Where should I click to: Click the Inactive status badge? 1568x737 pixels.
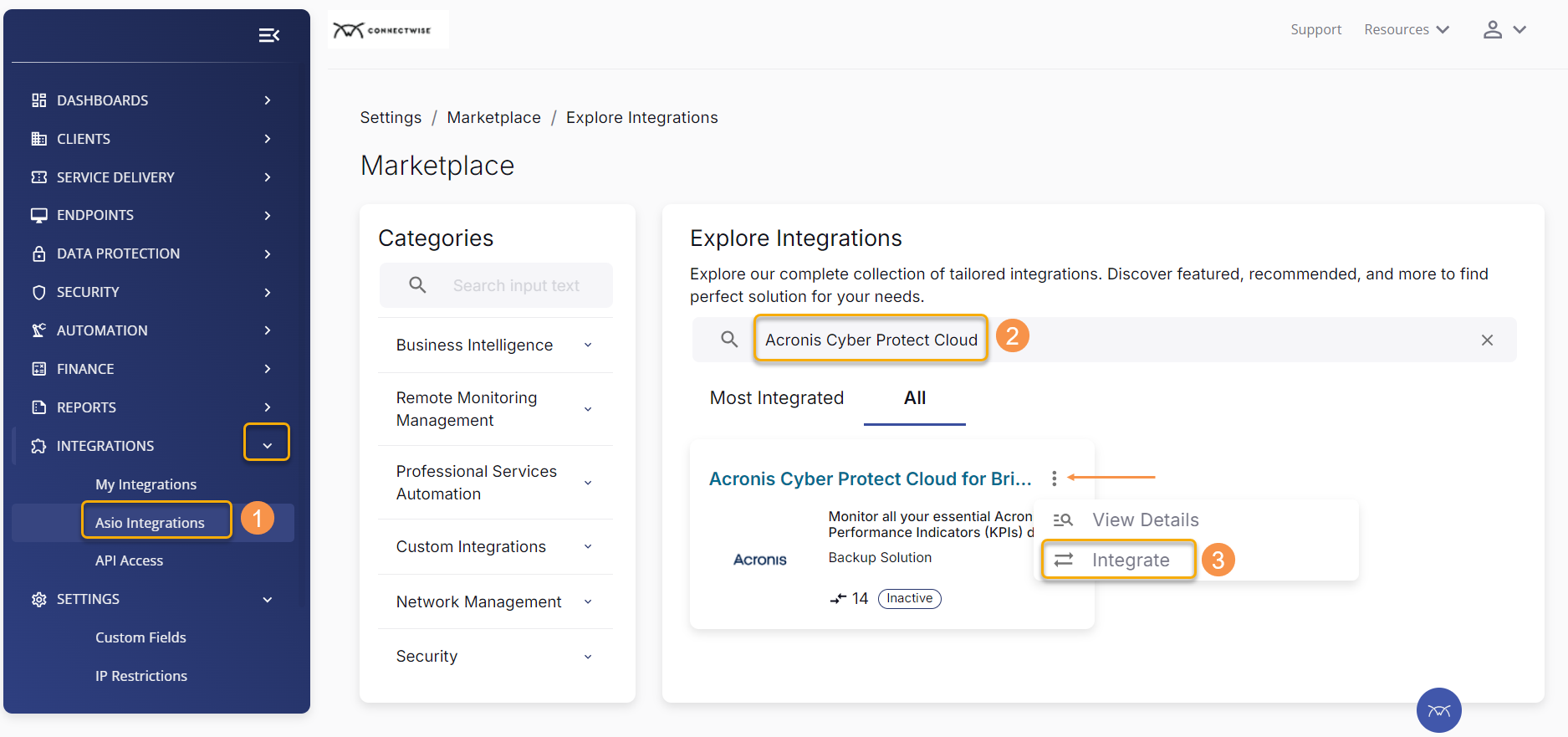909,598
